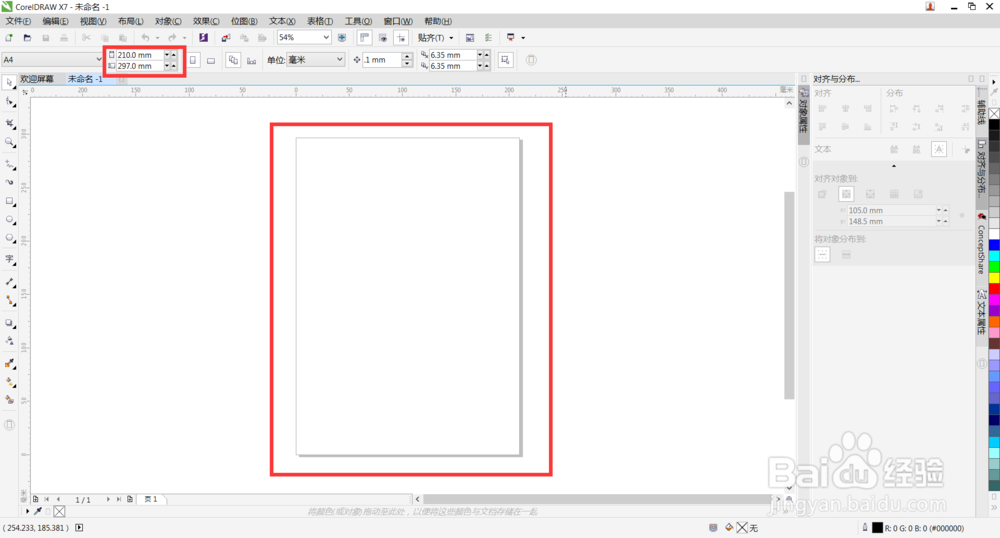Select the Rectangle tool
Image resolution: width=1000 pixels, height=538 pixels.
(10, 201)
